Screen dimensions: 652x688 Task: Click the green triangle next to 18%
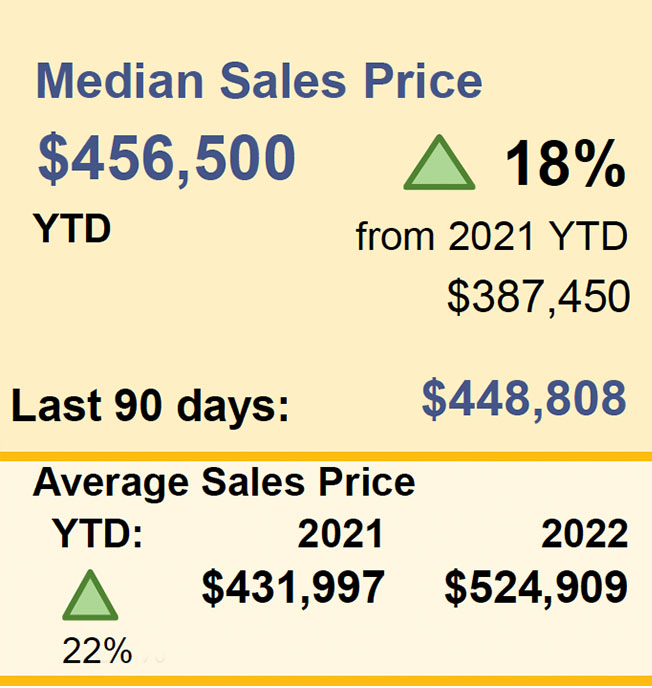(439, 163)
